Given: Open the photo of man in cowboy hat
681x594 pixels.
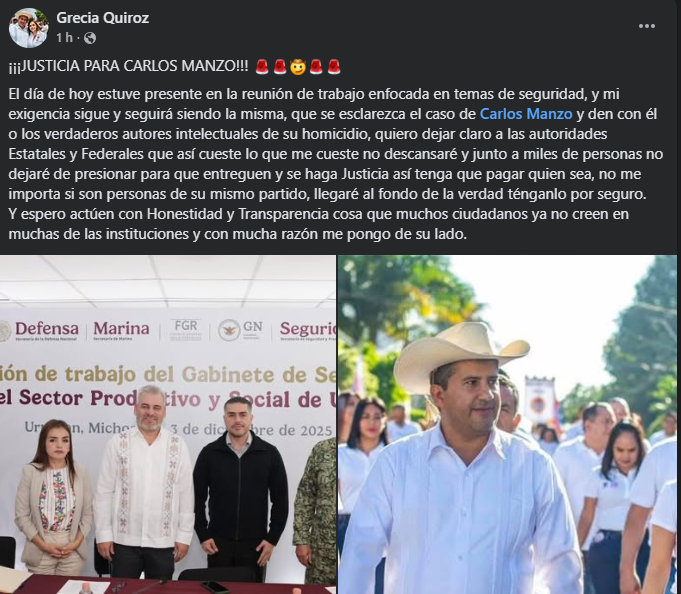Looking at the screenshot, I should click(507, 424).
